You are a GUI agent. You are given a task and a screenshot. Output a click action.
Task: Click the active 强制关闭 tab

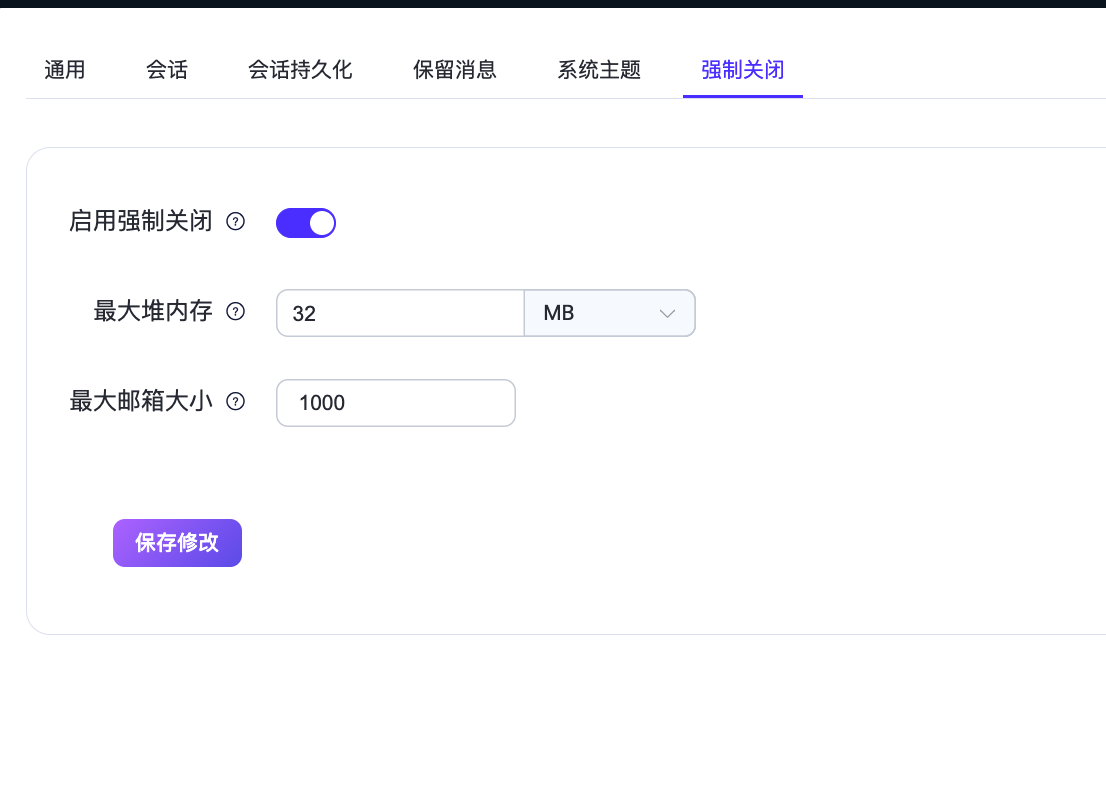(742, 70)
